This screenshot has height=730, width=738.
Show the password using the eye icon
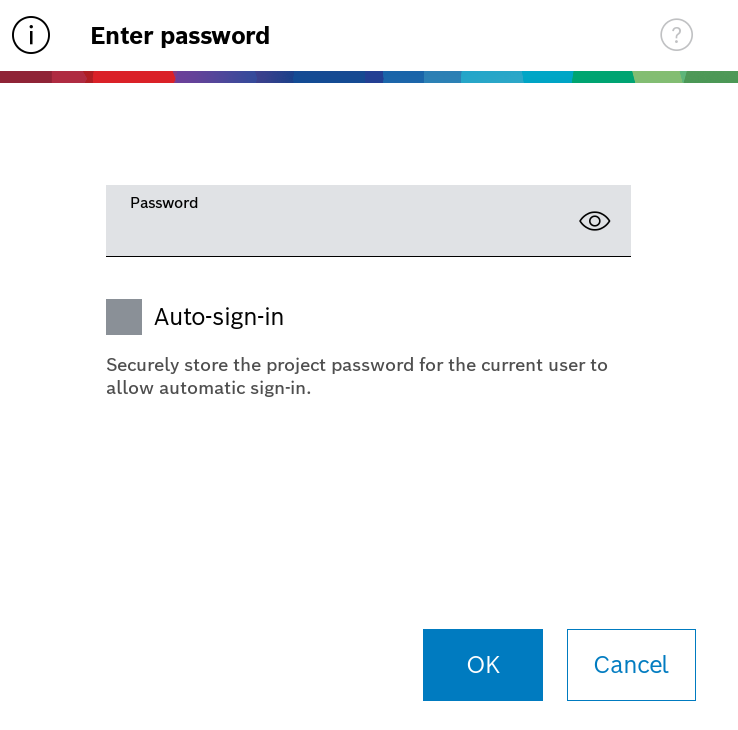594,221
